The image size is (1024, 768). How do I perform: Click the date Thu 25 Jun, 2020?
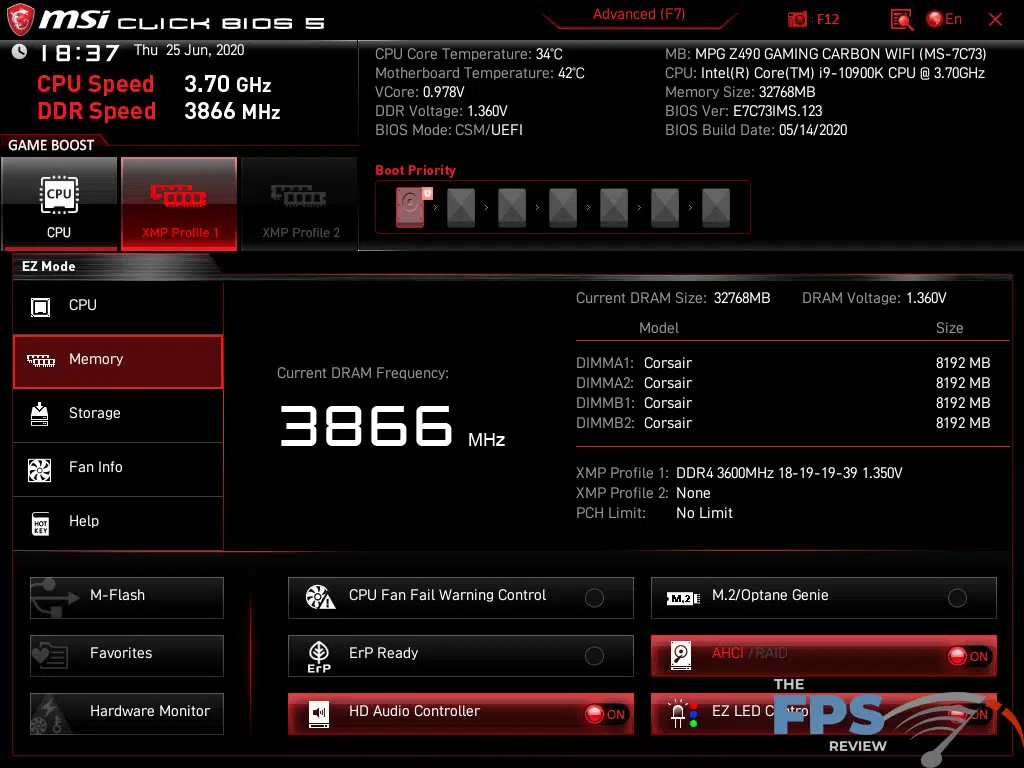click(x=189, y=50)
